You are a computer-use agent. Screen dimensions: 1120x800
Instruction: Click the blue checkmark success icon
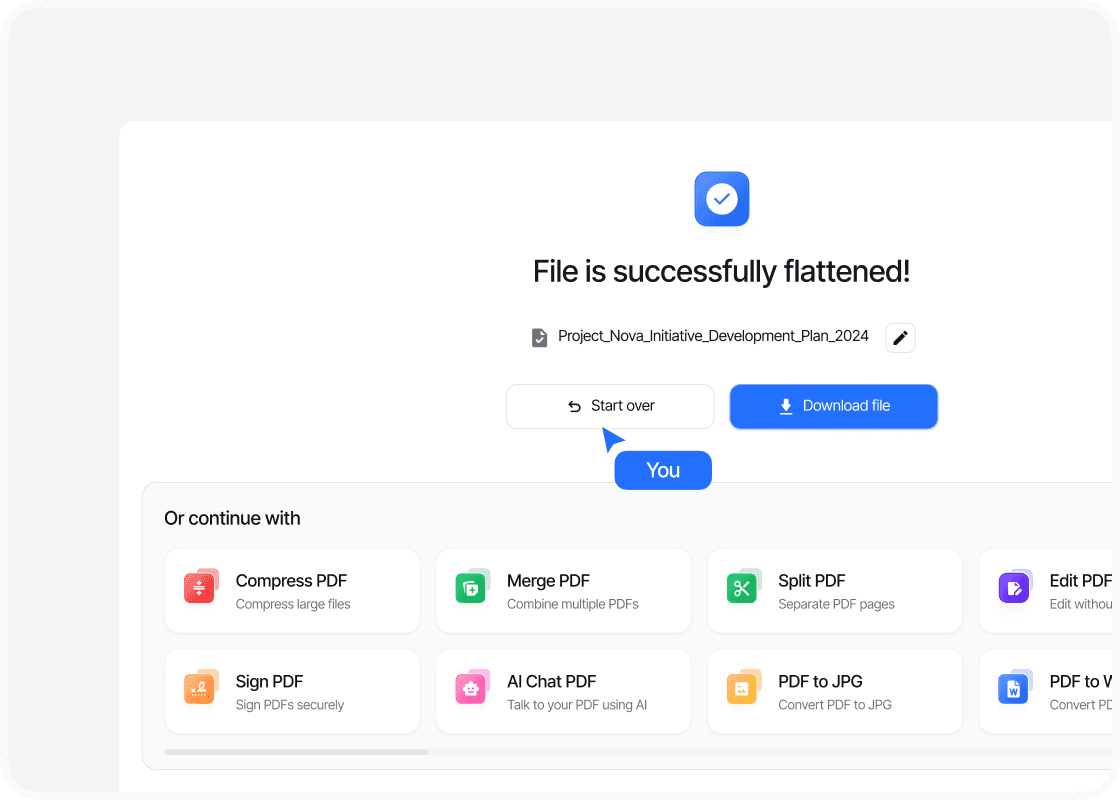click(721, 199)
